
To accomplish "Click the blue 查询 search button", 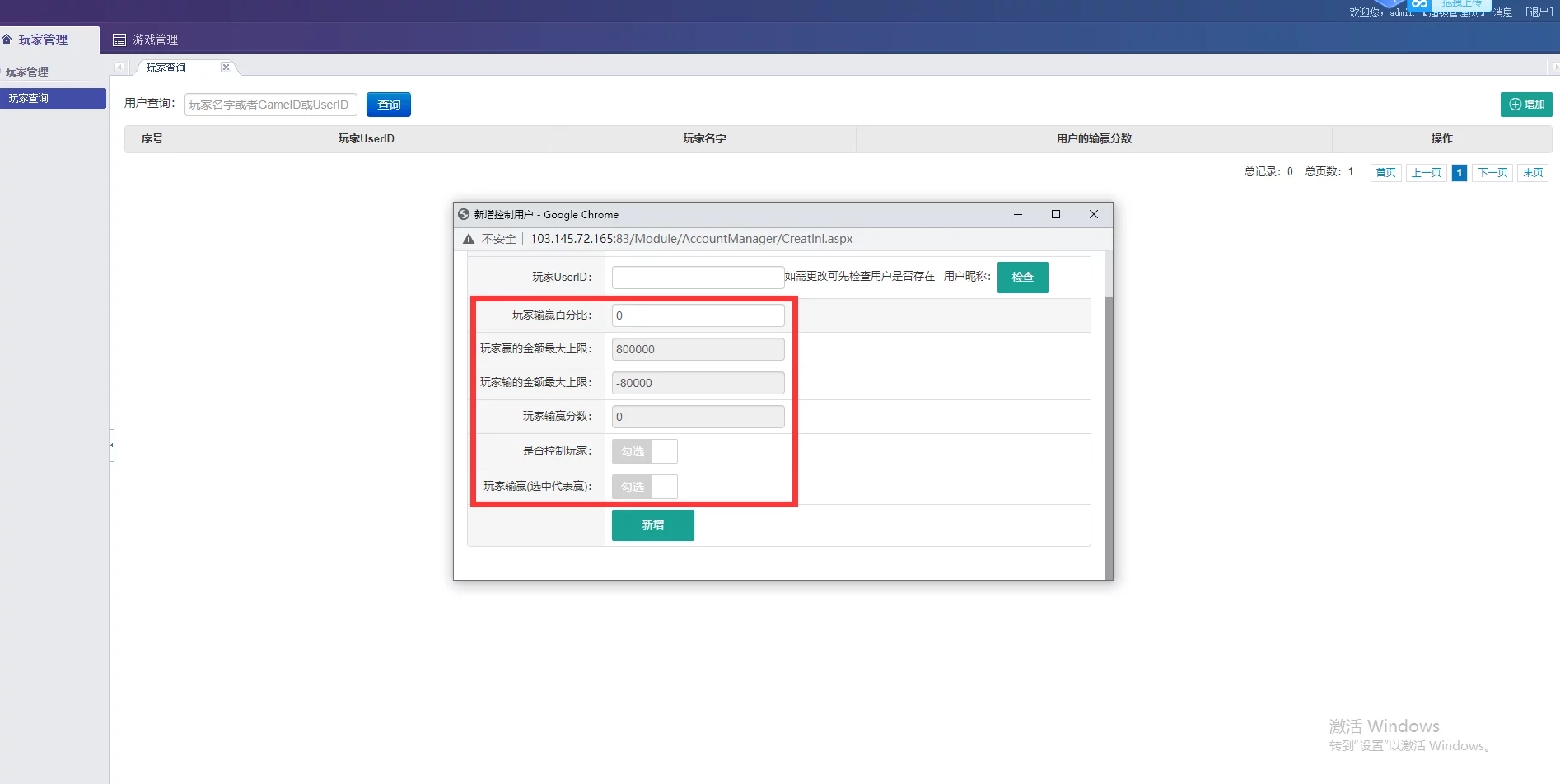I will 389,105.
